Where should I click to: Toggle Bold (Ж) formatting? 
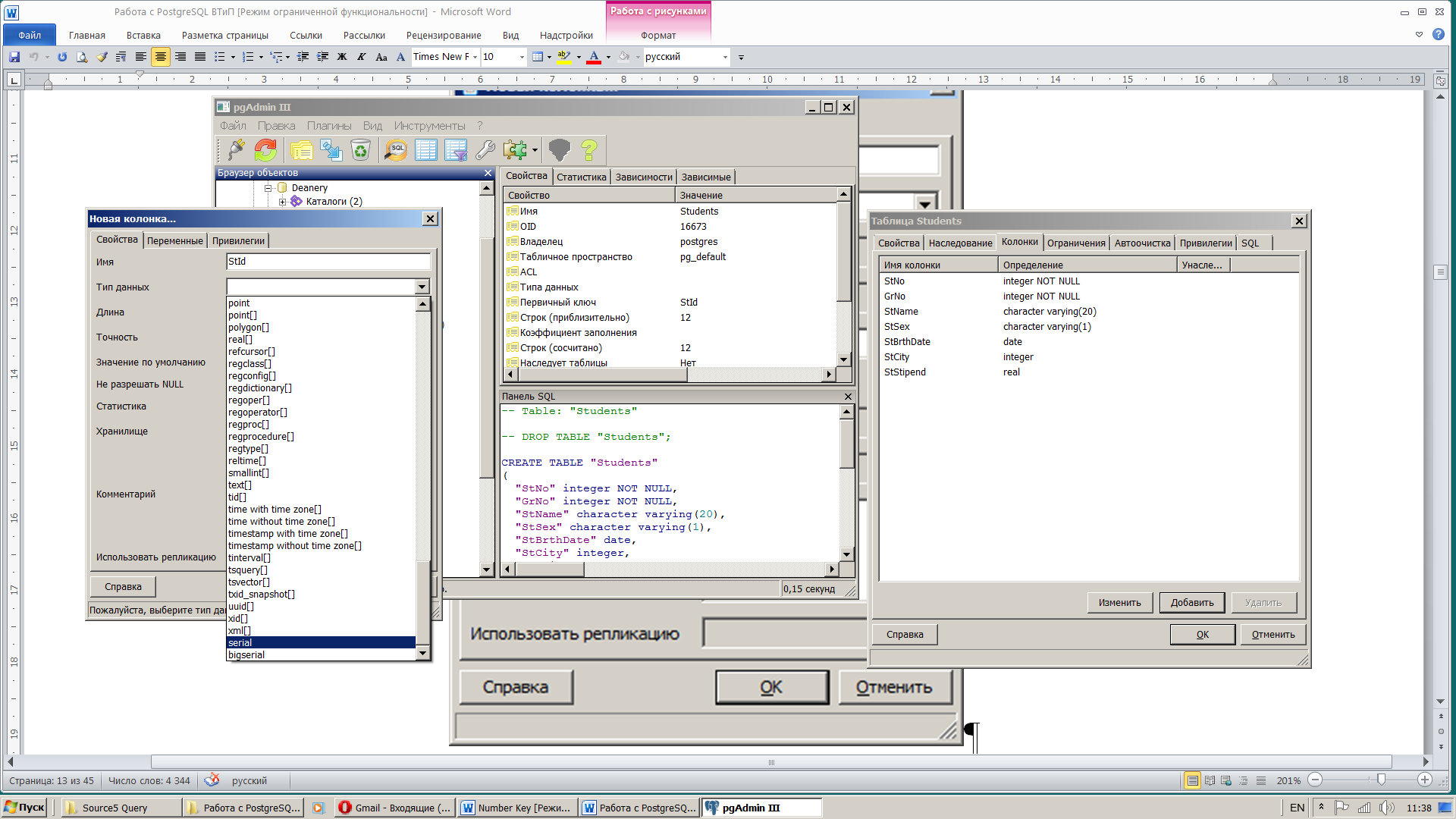pyautogui.click(x=342, y=57)
